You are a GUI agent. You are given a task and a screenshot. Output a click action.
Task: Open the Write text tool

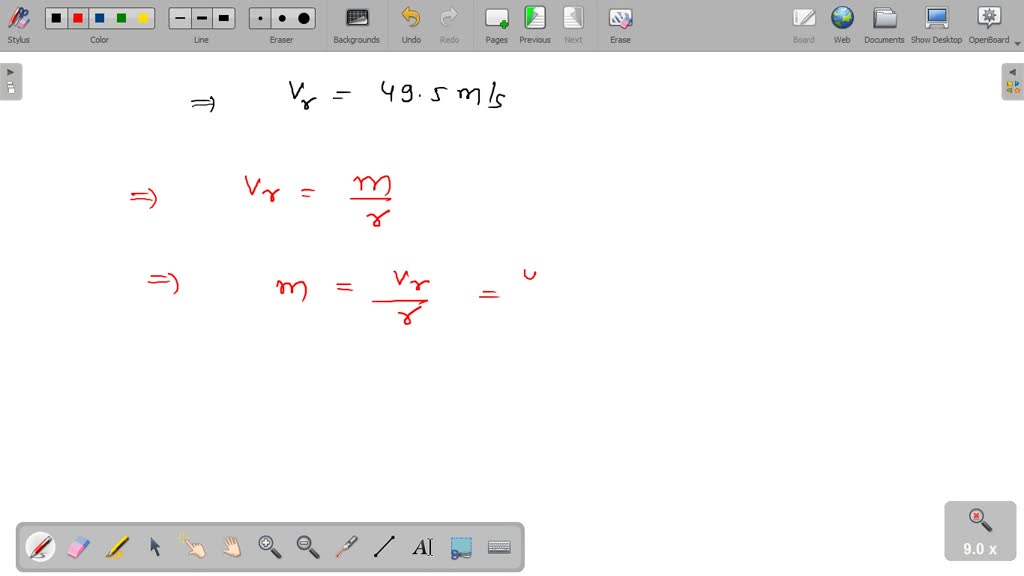[423, 547]
